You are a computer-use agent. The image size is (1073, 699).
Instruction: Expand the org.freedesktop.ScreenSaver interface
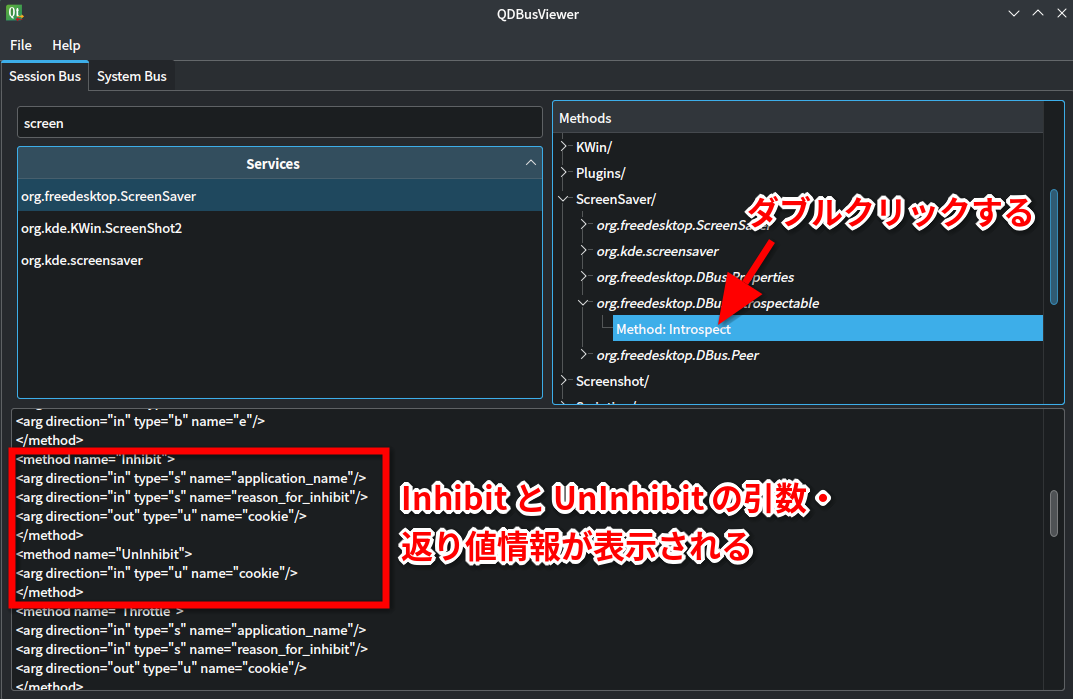(x=583, y=225)
